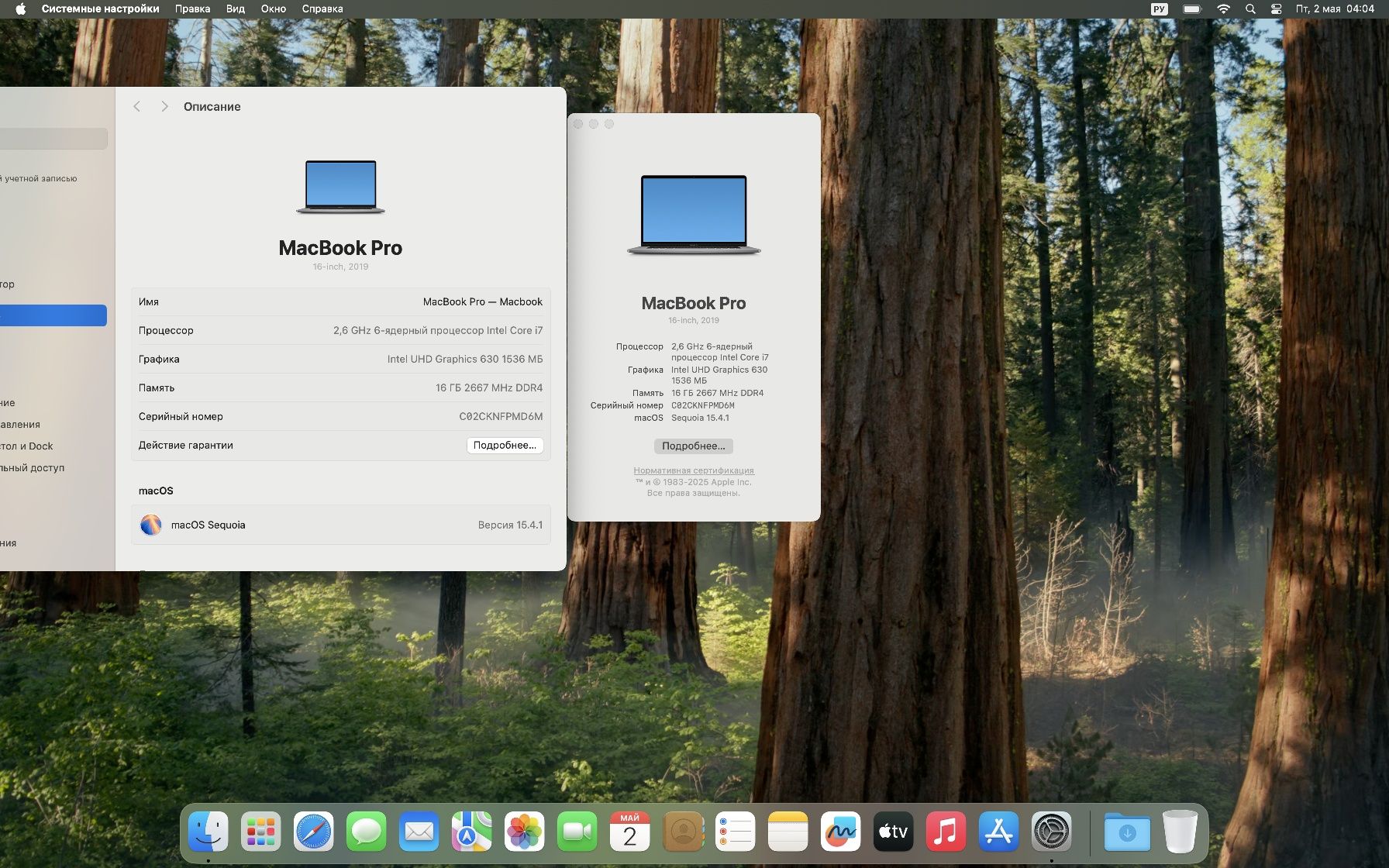Click the sidebar search field
The width and height of the screenshot is (1389, 868).
tap(53, 139)
